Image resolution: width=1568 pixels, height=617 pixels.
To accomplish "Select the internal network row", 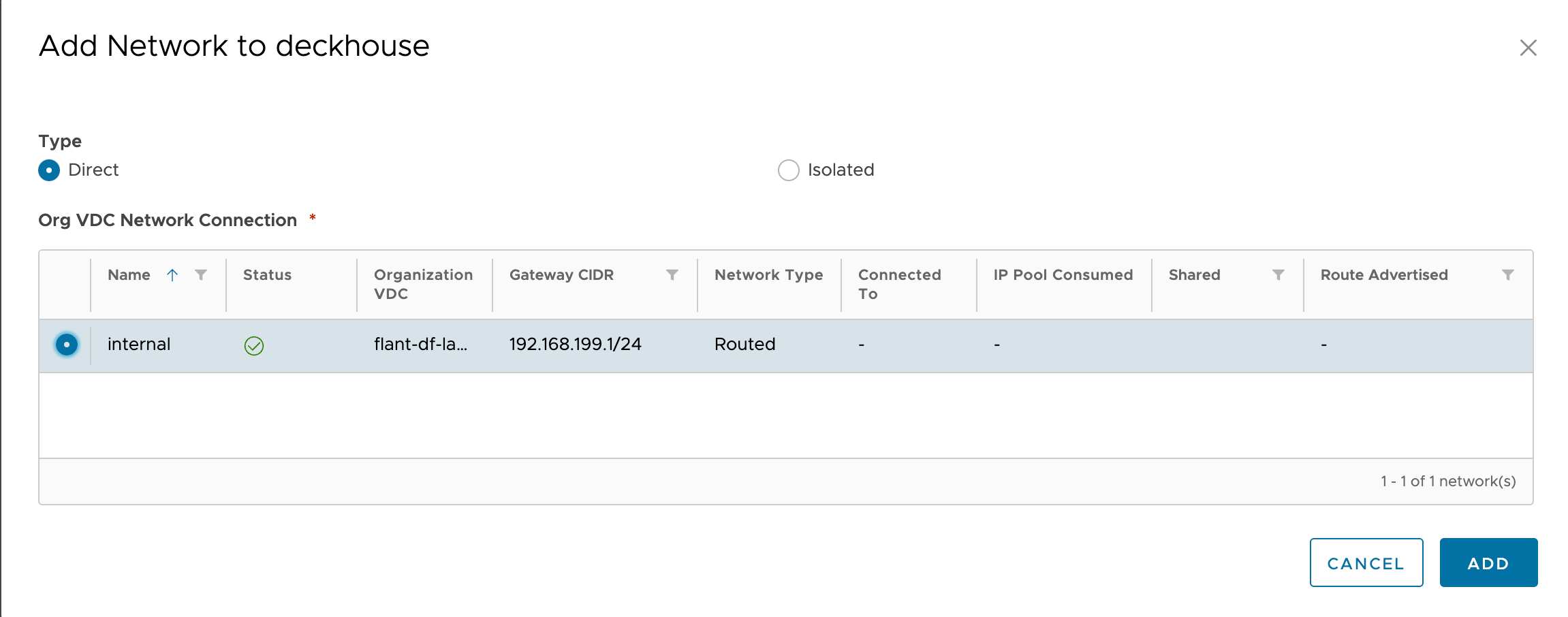I will click(477, 345).
